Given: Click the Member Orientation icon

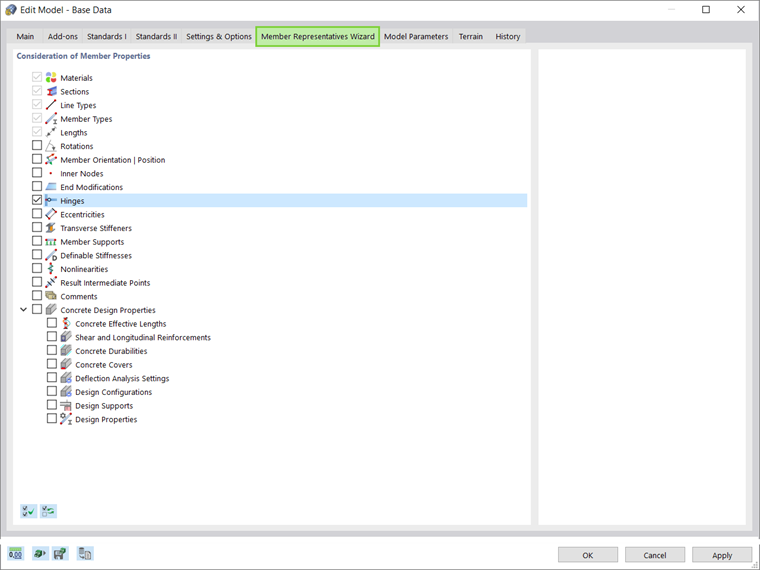Looking at the screenshot, I should pos(51,159).
